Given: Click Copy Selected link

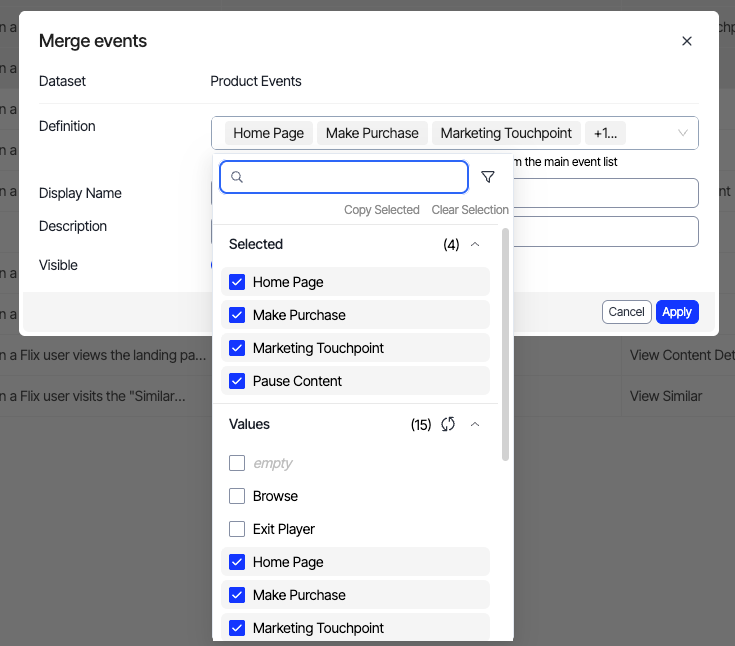Looking at the screenshot, I should (x=381, y=210).
